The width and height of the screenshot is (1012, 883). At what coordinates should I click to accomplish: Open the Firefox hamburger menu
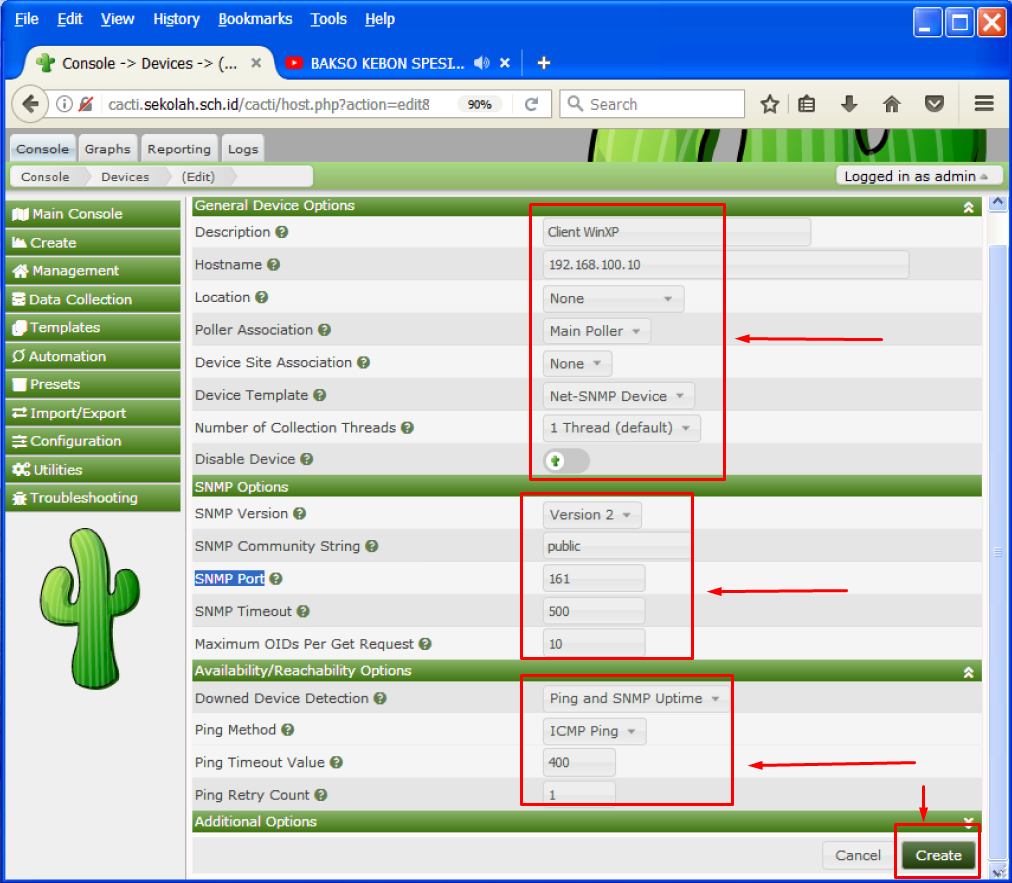click(x=983, y=104)
